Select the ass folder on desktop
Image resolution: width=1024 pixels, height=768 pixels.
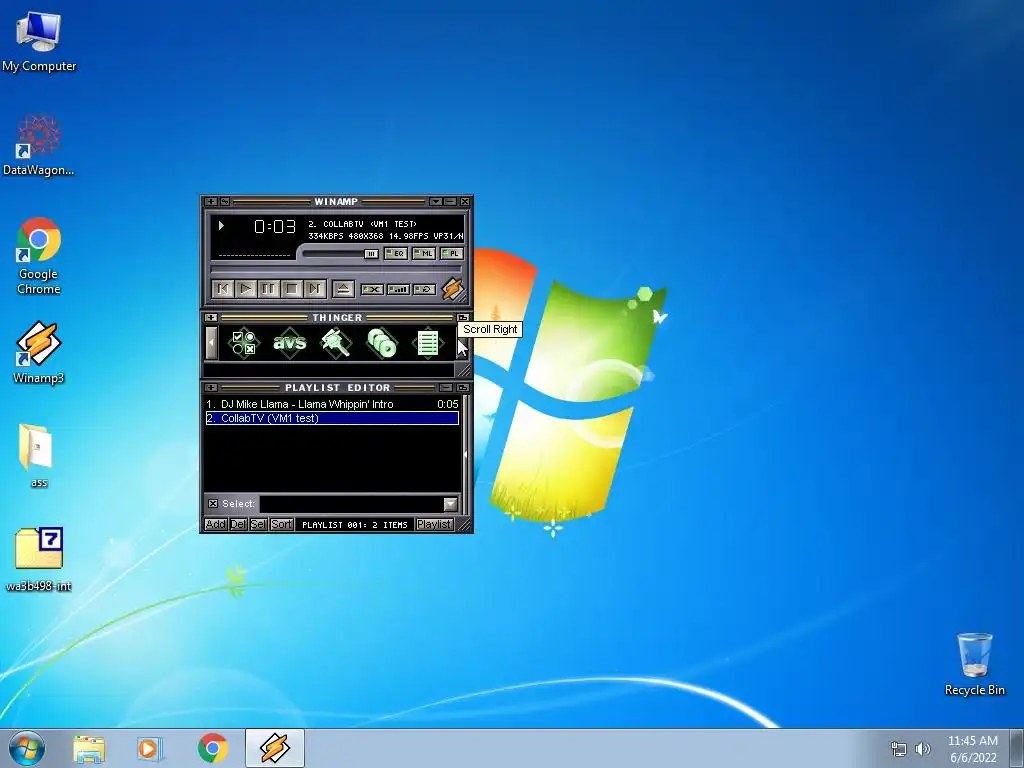[39, 456]
